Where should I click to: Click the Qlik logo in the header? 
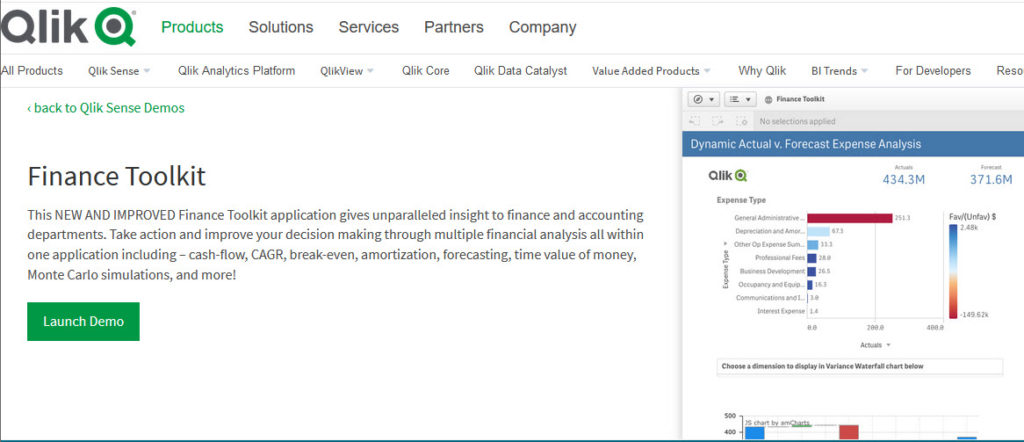[x=68, y=27]
